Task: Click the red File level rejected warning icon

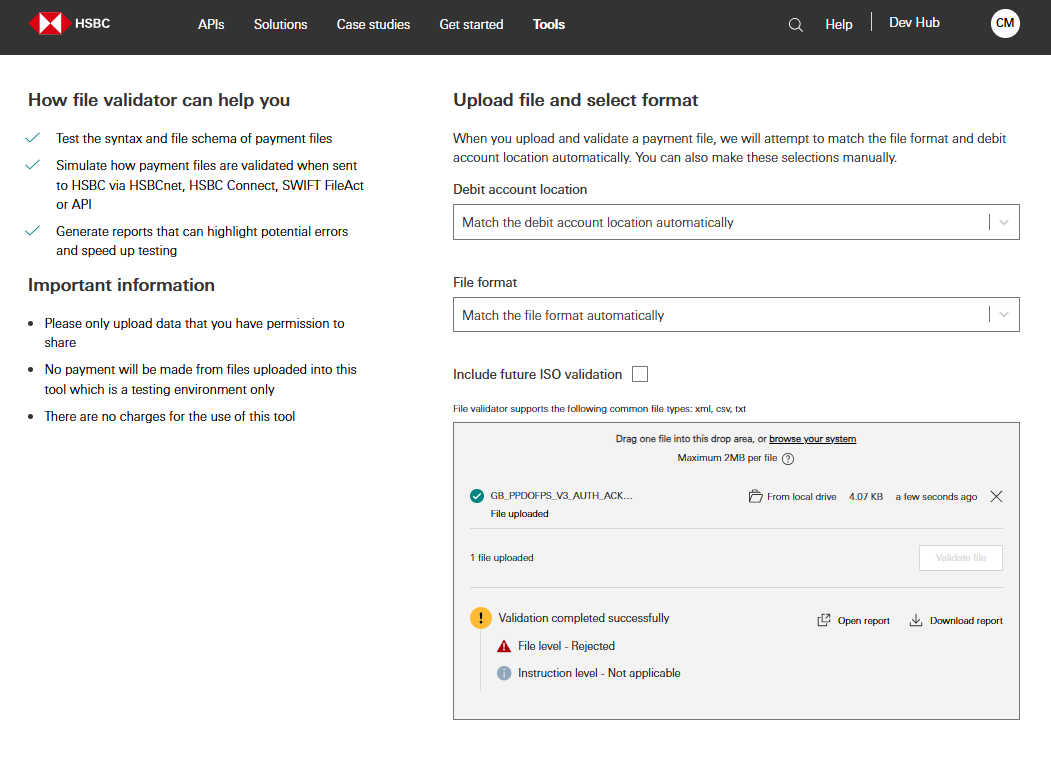Action: click(504, 646)
